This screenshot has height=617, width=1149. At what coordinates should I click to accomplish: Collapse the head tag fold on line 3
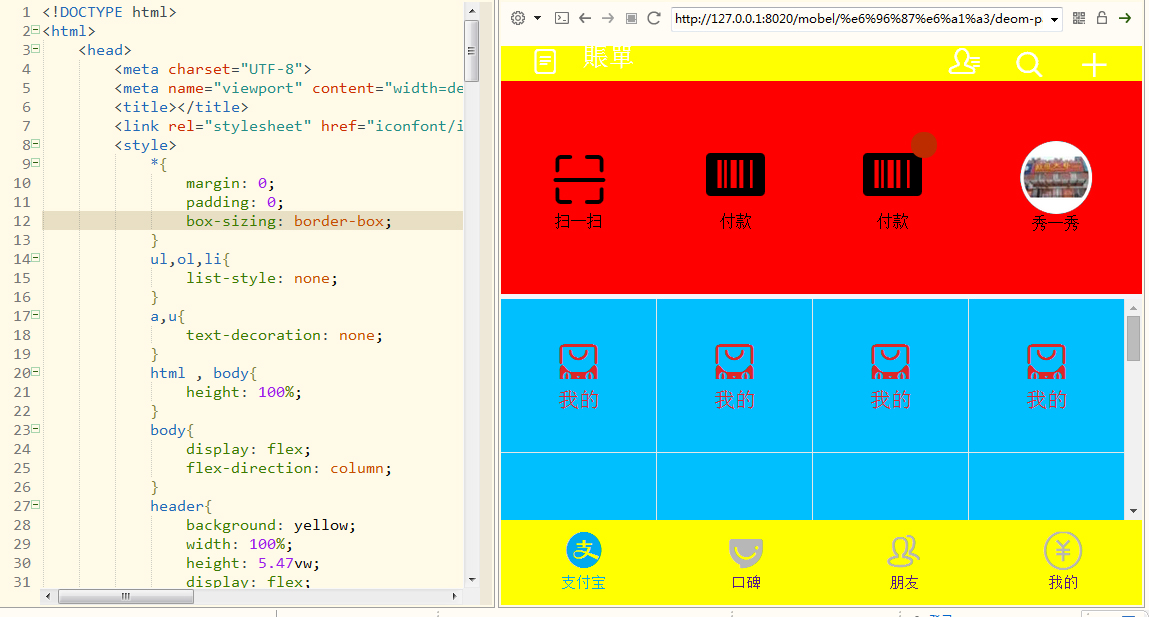click(x=36, y=50)
